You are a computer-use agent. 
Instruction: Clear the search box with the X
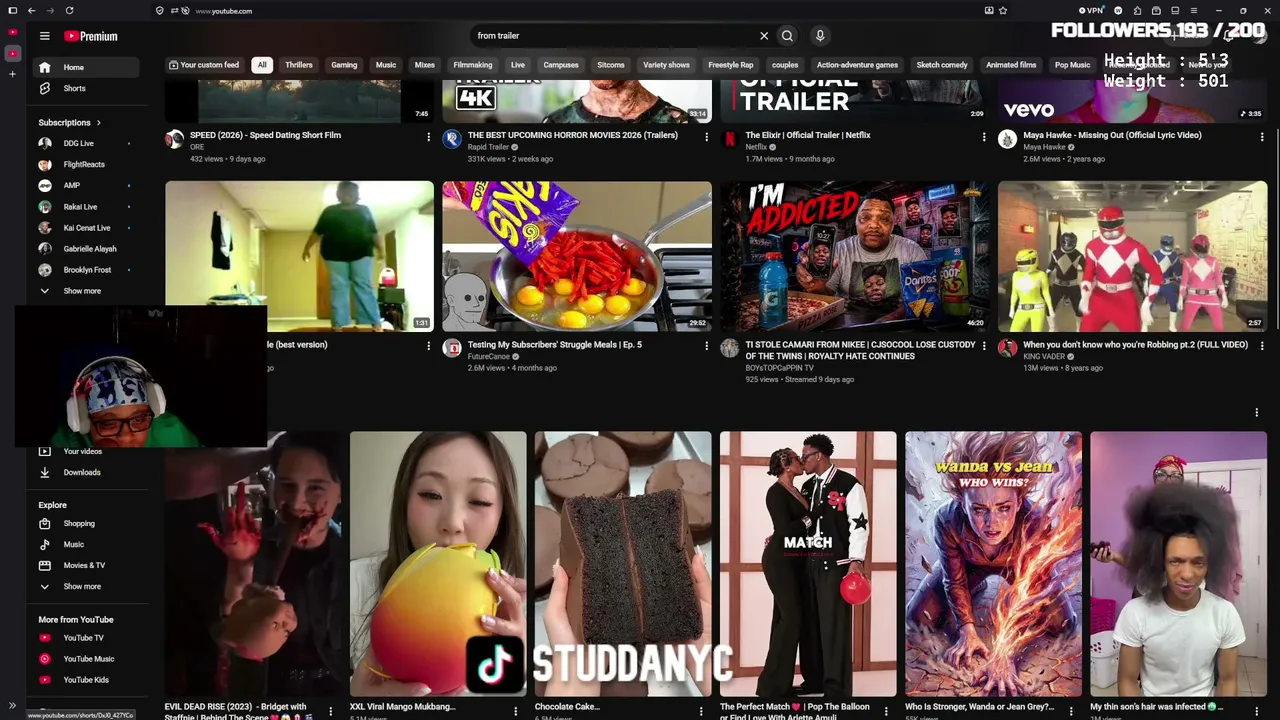click(764, 36)
